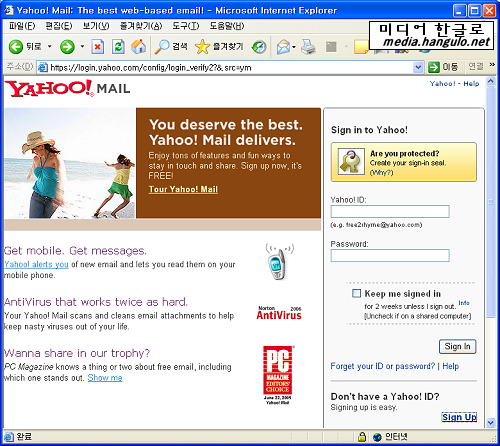The width and height of the screenshot is (500, 446).
Task: Open the Back button history dropdown arrow
Action: point(50,46)
